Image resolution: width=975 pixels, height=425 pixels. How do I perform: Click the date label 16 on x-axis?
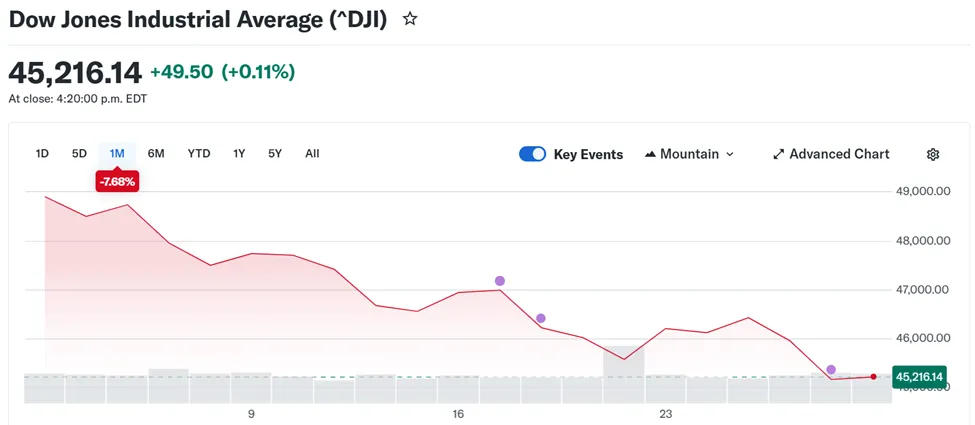click(458, 414)
